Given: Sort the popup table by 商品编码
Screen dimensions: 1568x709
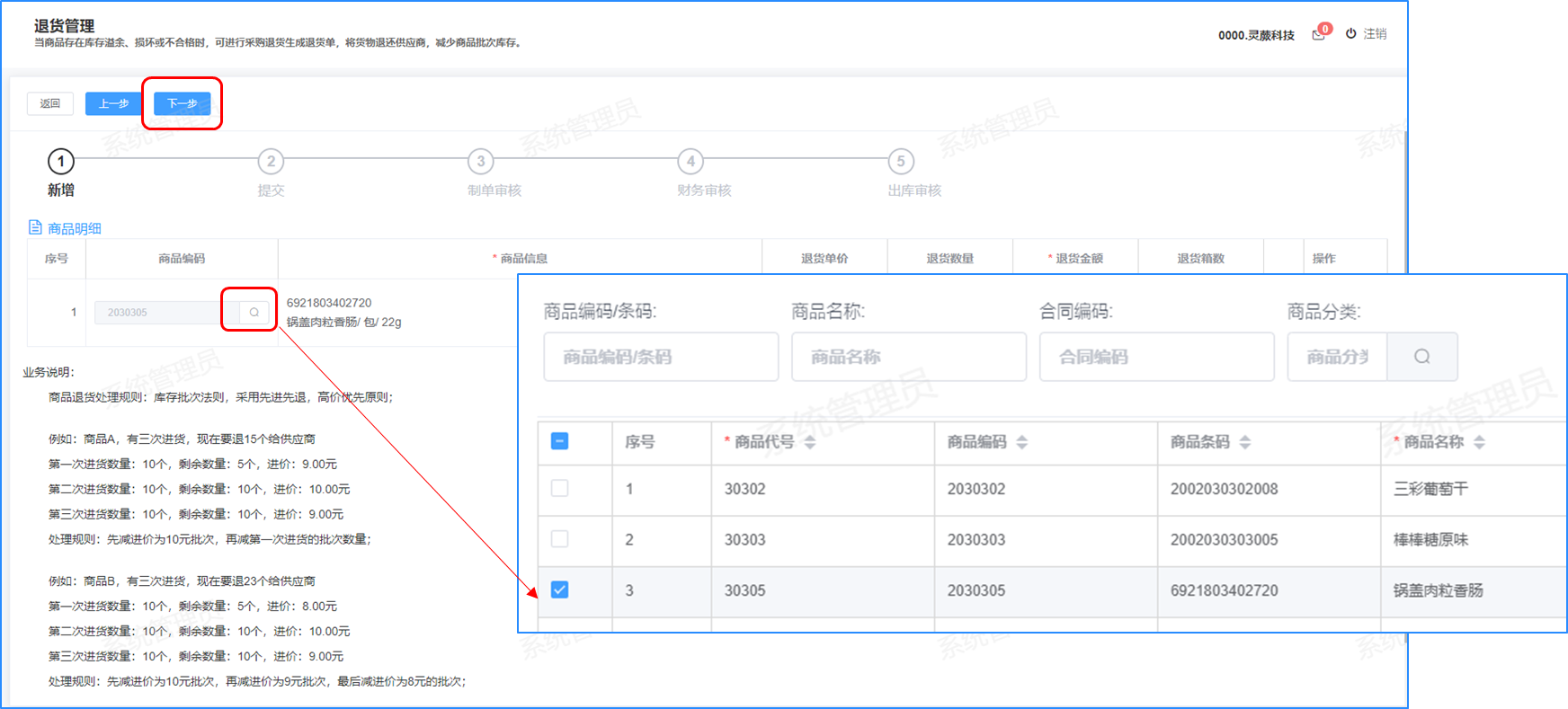Looking at the screenshot, I should point(1022,442).
